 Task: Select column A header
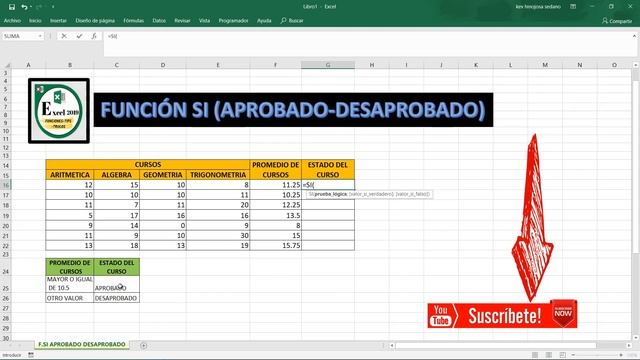click(x=29, y=65)
